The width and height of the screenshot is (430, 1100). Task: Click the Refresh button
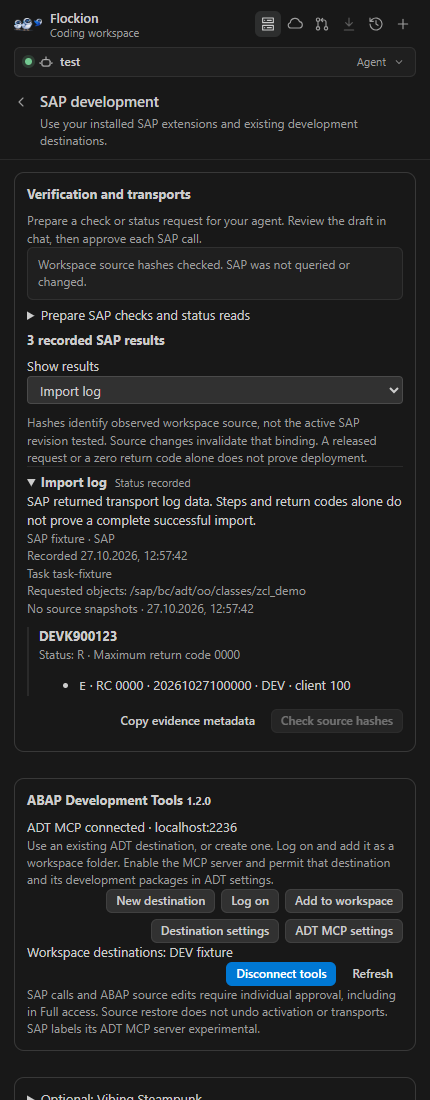pyautogui.click(x=372, y=974)
